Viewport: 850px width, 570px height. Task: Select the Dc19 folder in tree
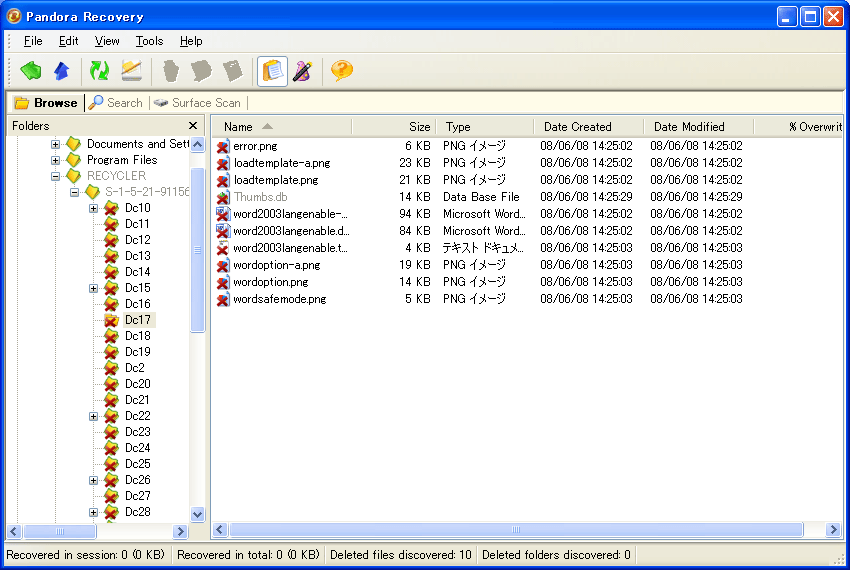[138, 352]
